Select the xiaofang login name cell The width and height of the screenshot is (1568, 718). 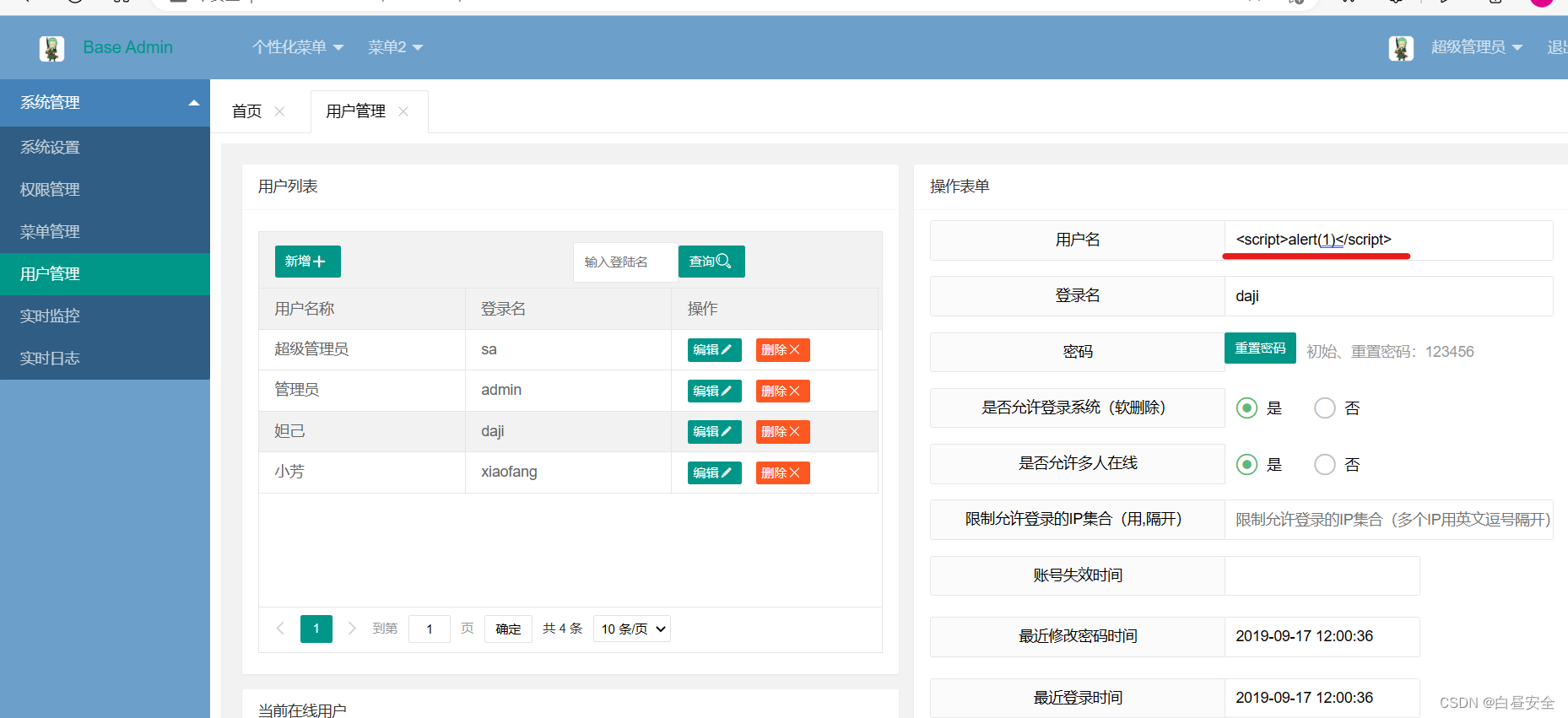tap(568, 472)
